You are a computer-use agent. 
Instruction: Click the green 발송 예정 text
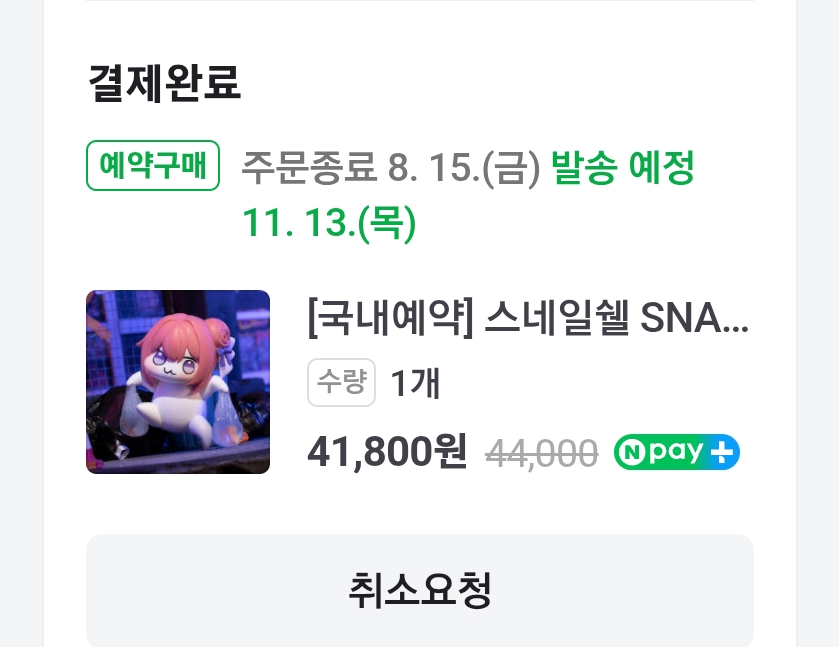[622, 167]
